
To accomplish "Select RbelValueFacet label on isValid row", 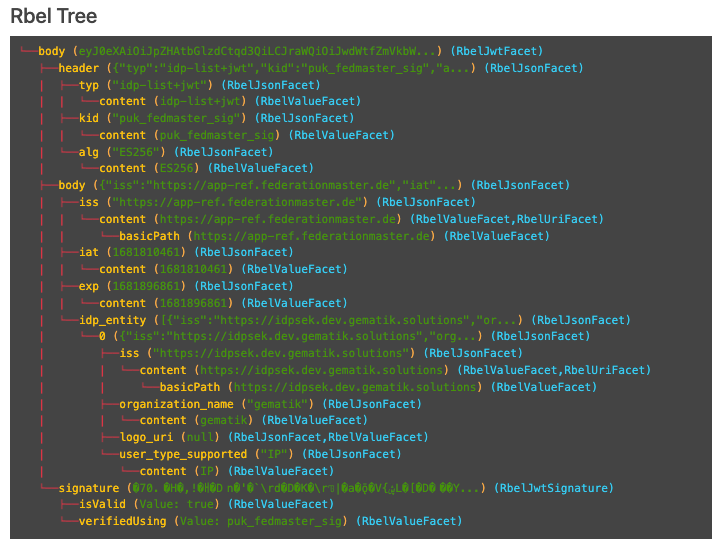I will pyautogui.click(x=281, y=504).
